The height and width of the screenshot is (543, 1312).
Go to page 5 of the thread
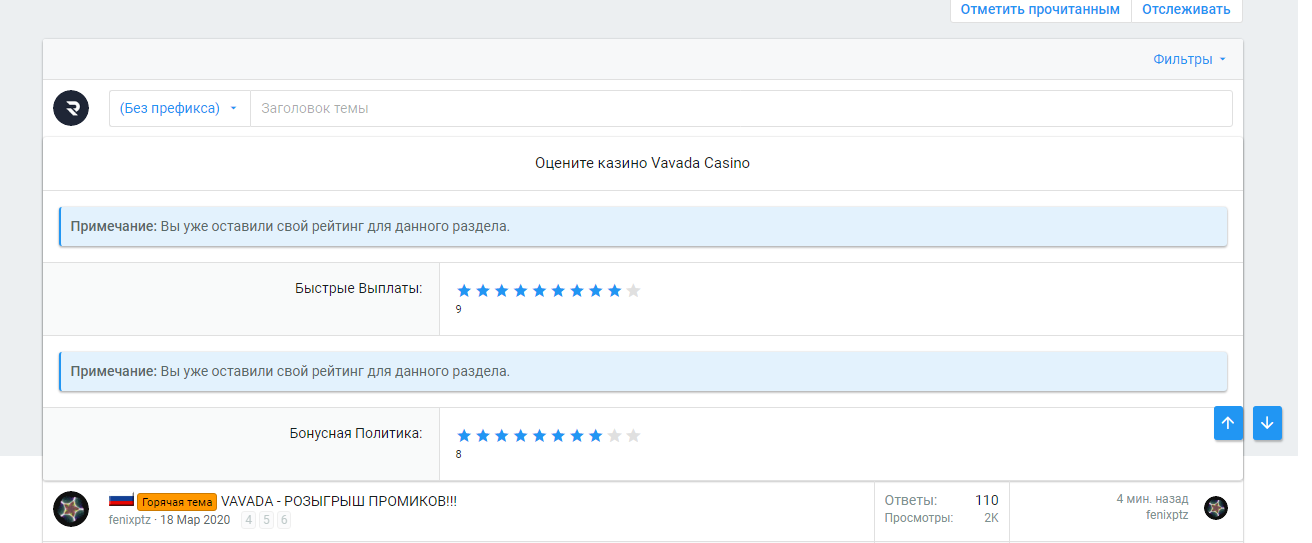click(267, 520)
